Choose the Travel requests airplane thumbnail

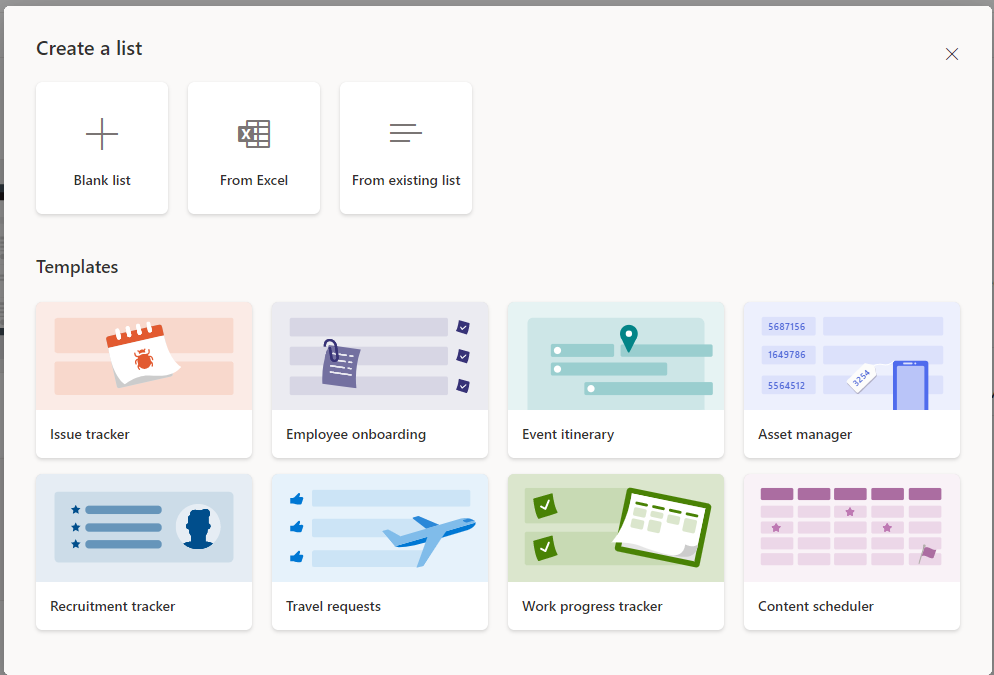pyautogui.click(x=380, y=528)
